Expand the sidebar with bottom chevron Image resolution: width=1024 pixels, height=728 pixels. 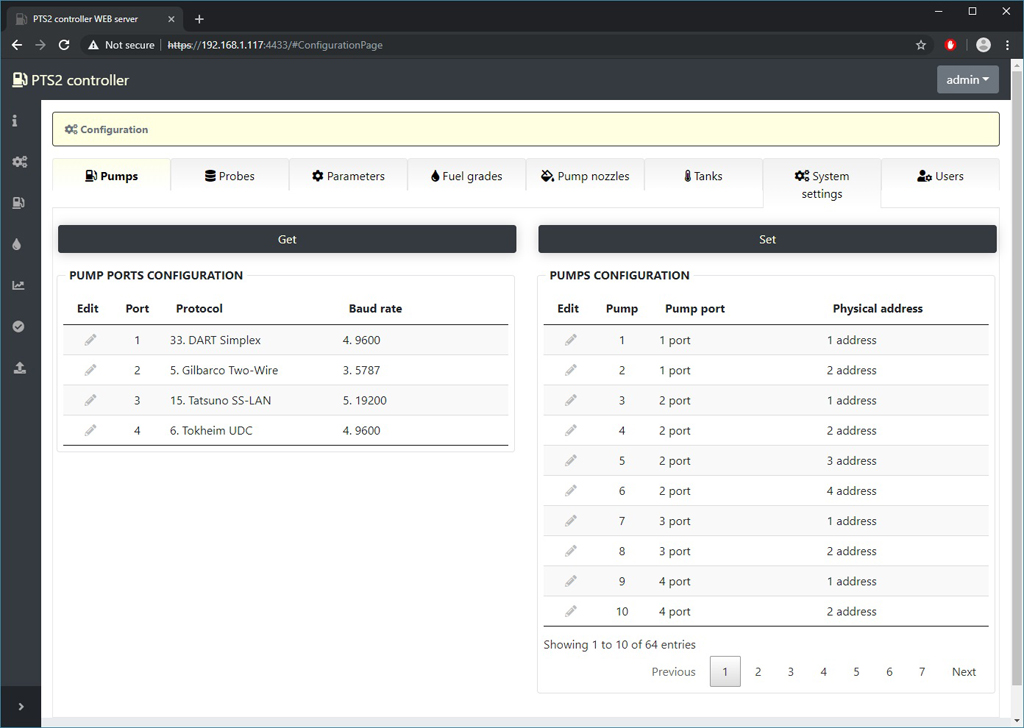[21, 707]
